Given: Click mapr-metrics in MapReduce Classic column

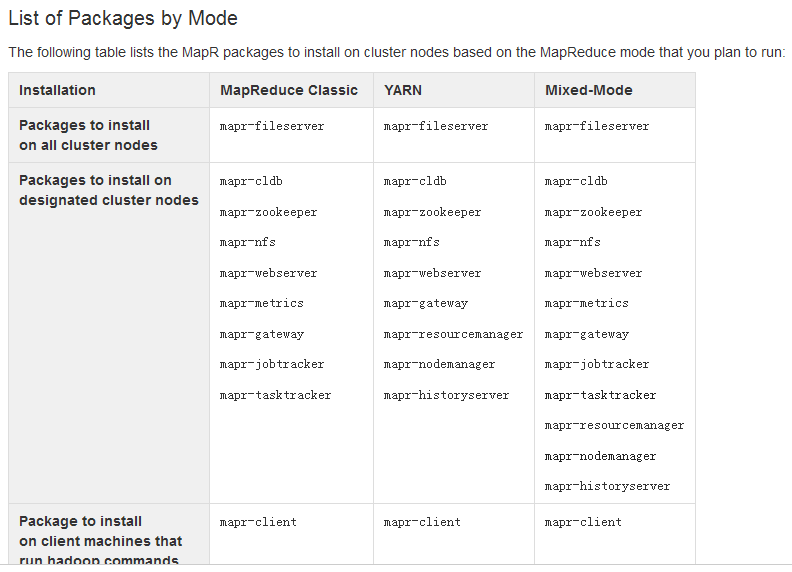Looking at the screenshot, I should [262, 303].
